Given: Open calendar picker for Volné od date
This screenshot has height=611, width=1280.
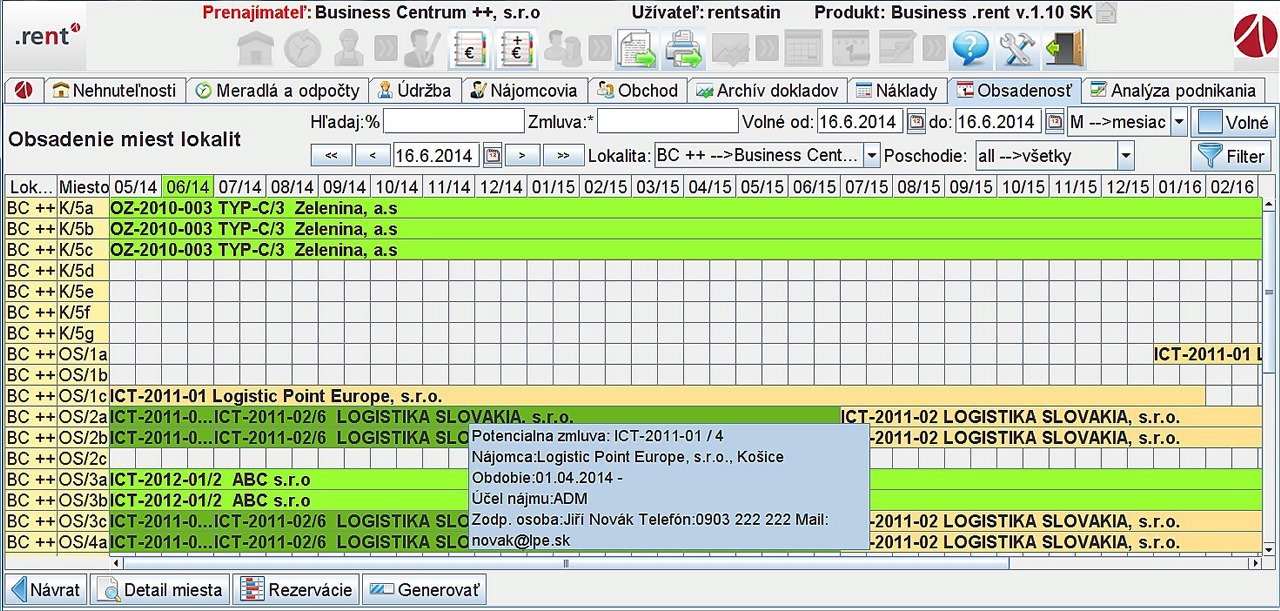Looking at the screenshot, I should click(916, 122).
